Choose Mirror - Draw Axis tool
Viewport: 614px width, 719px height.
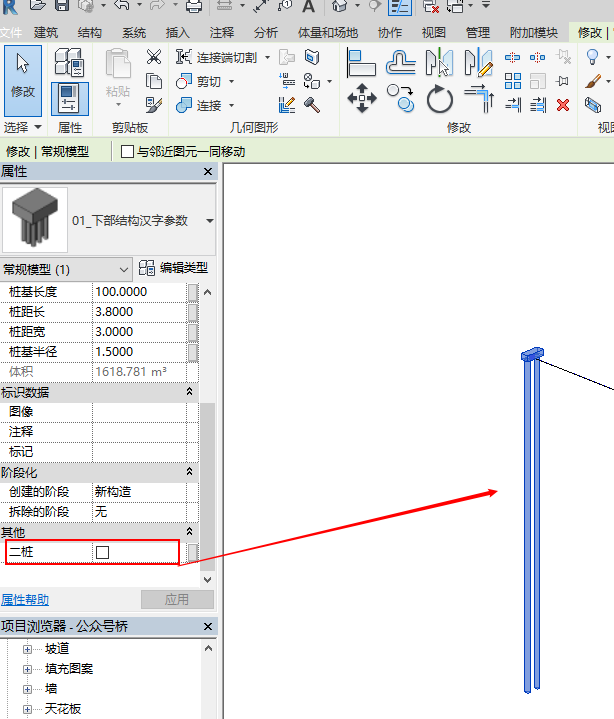click(478, 62)
